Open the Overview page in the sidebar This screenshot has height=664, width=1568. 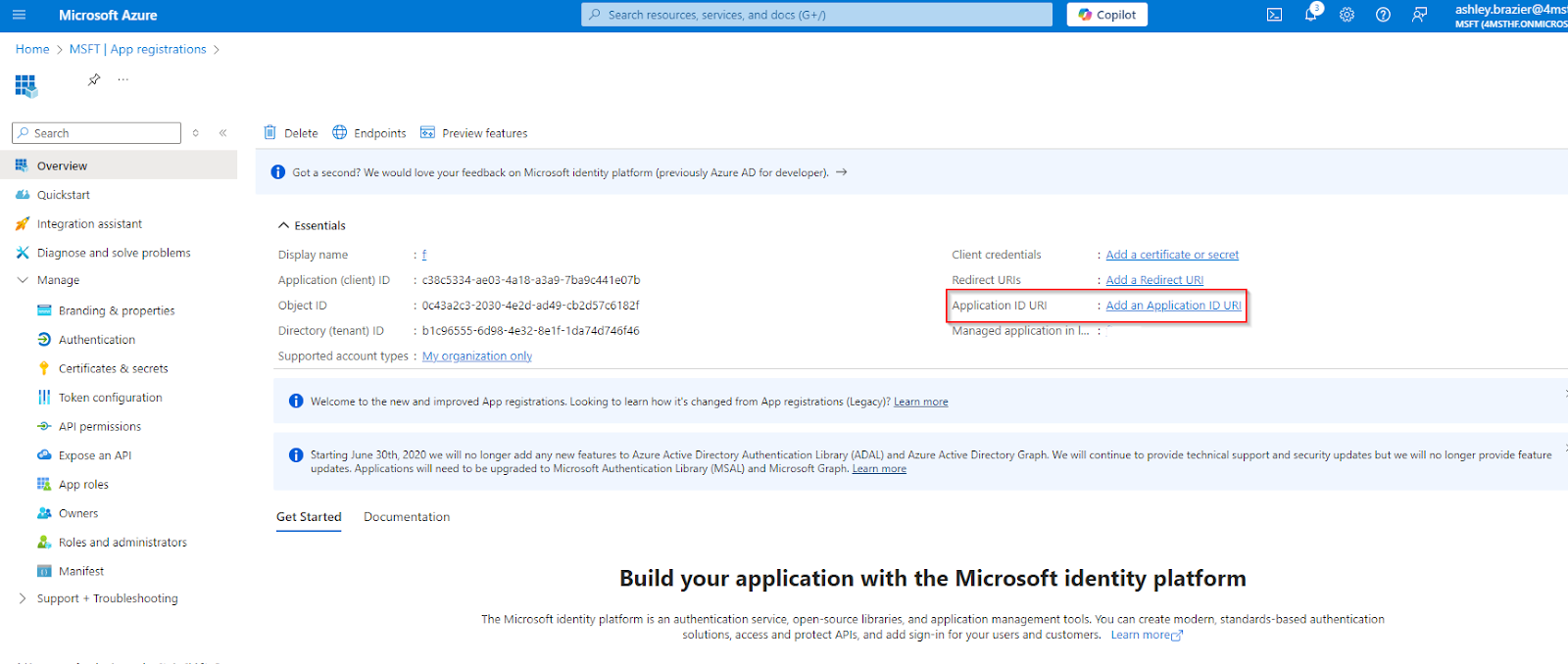tap(119, 166)
